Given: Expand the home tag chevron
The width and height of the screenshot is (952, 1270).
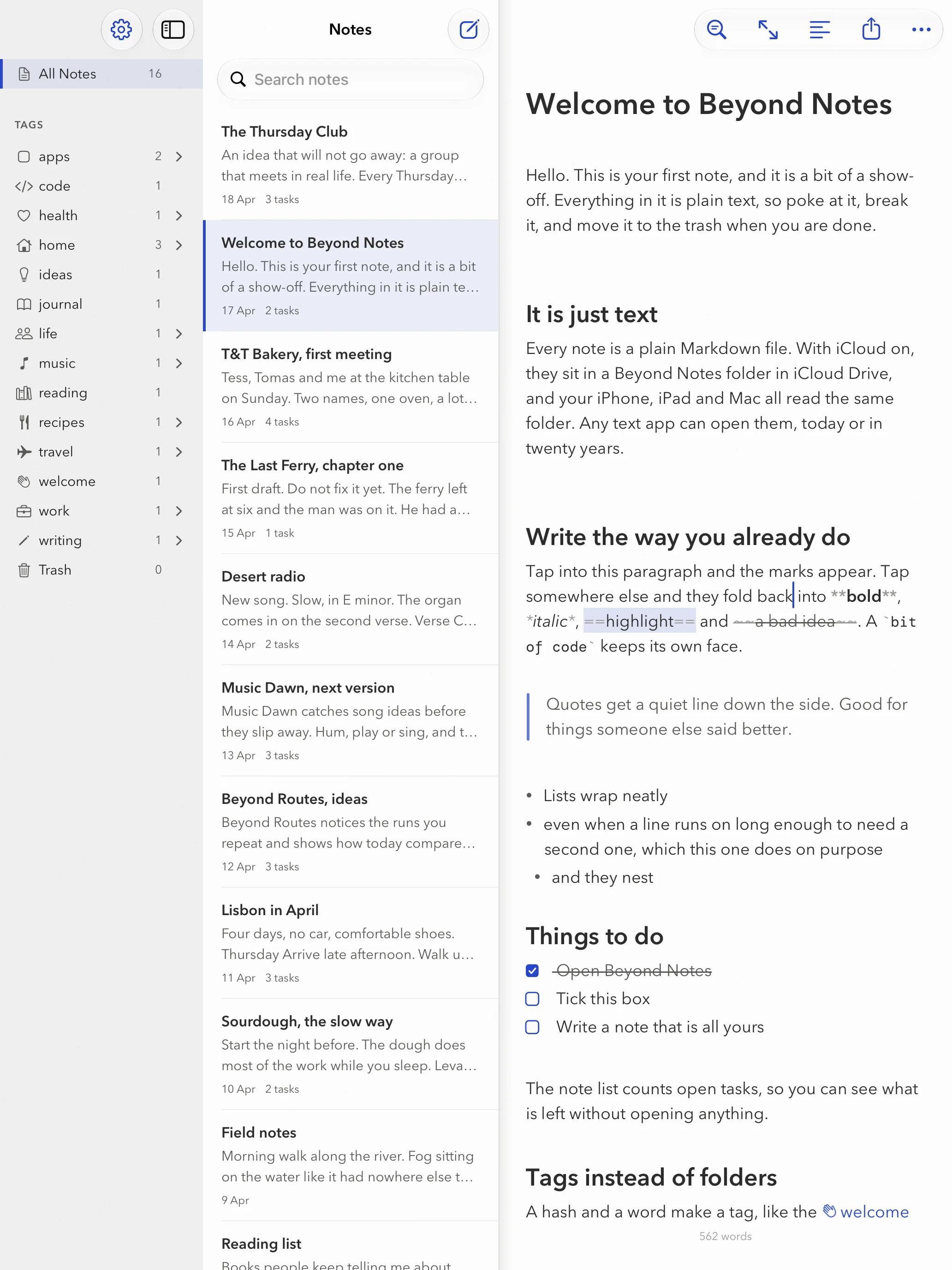Looking at the screenshot, I should tap(179, 245).
